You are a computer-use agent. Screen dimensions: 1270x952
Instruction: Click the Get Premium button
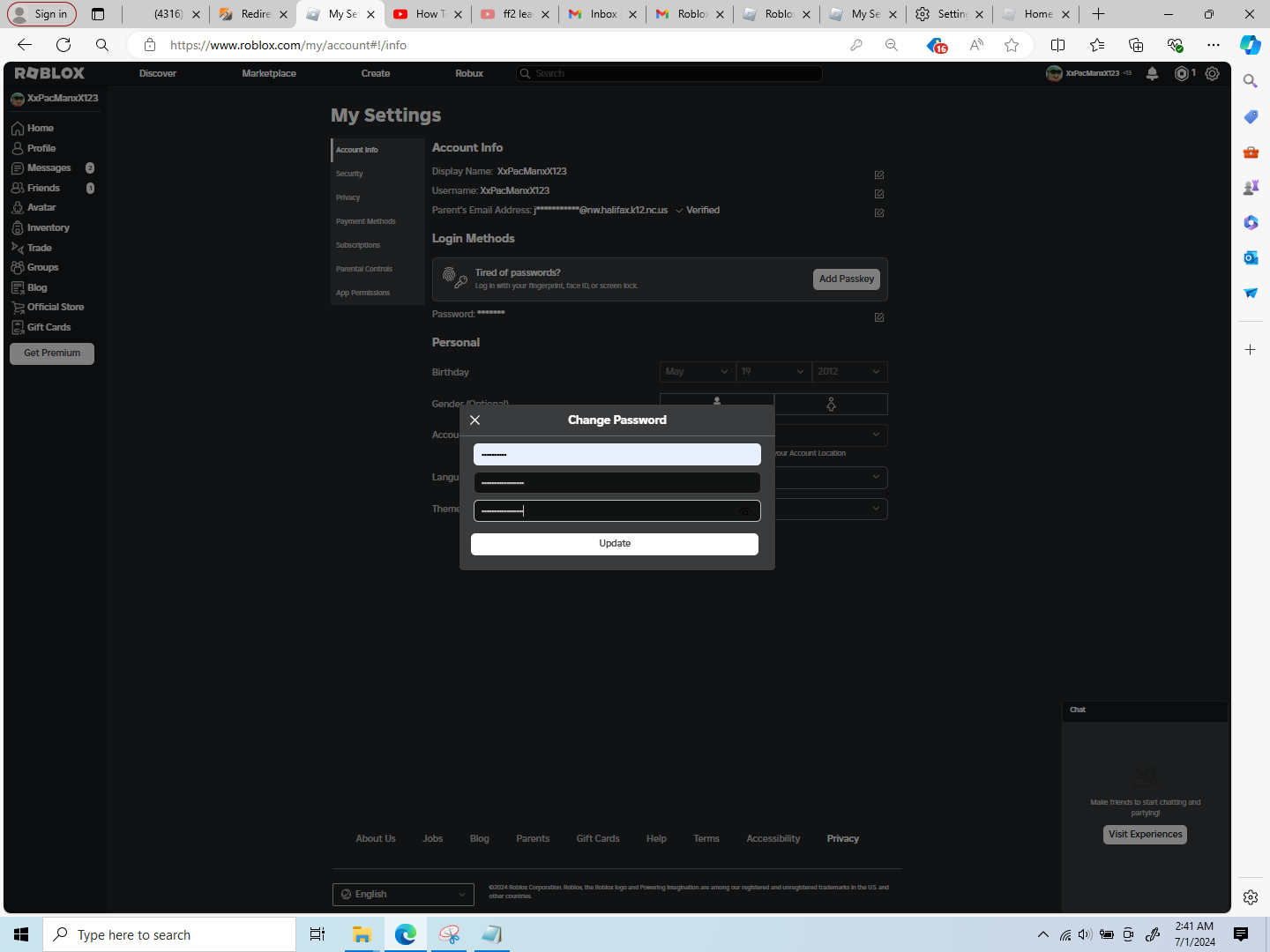coord(52,353)
